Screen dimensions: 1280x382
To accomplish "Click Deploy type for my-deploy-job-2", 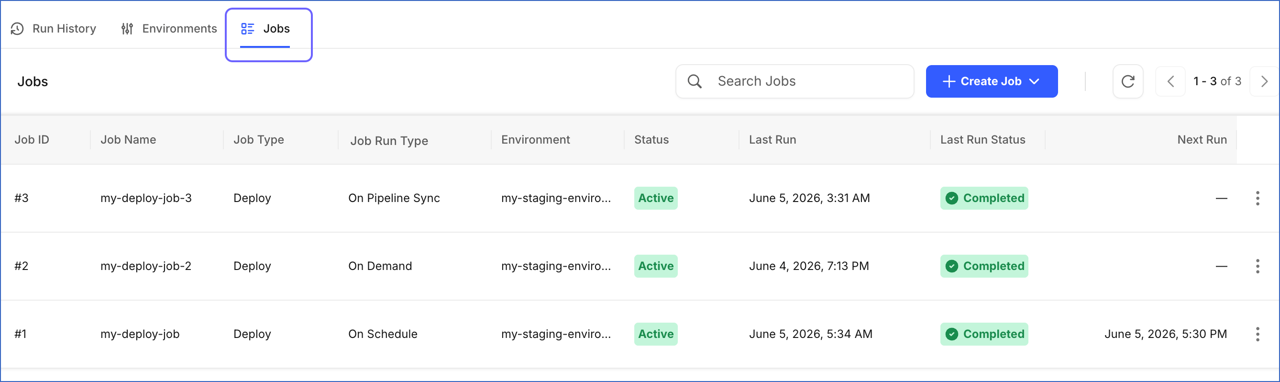I will 252,266.
